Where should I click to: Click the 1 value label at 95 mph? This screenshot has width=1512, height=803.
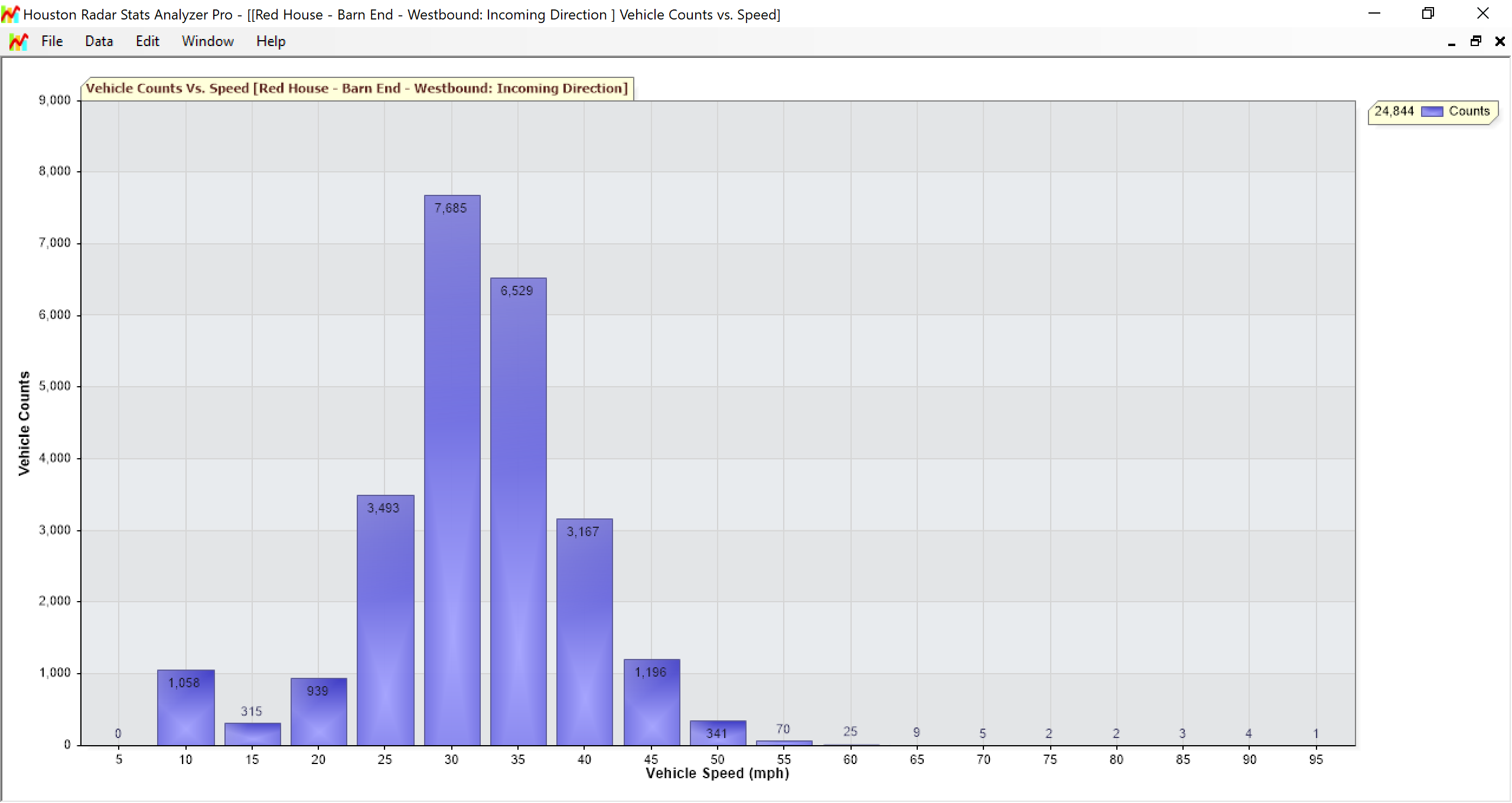pyautogui.click(x=1316, y=733)
